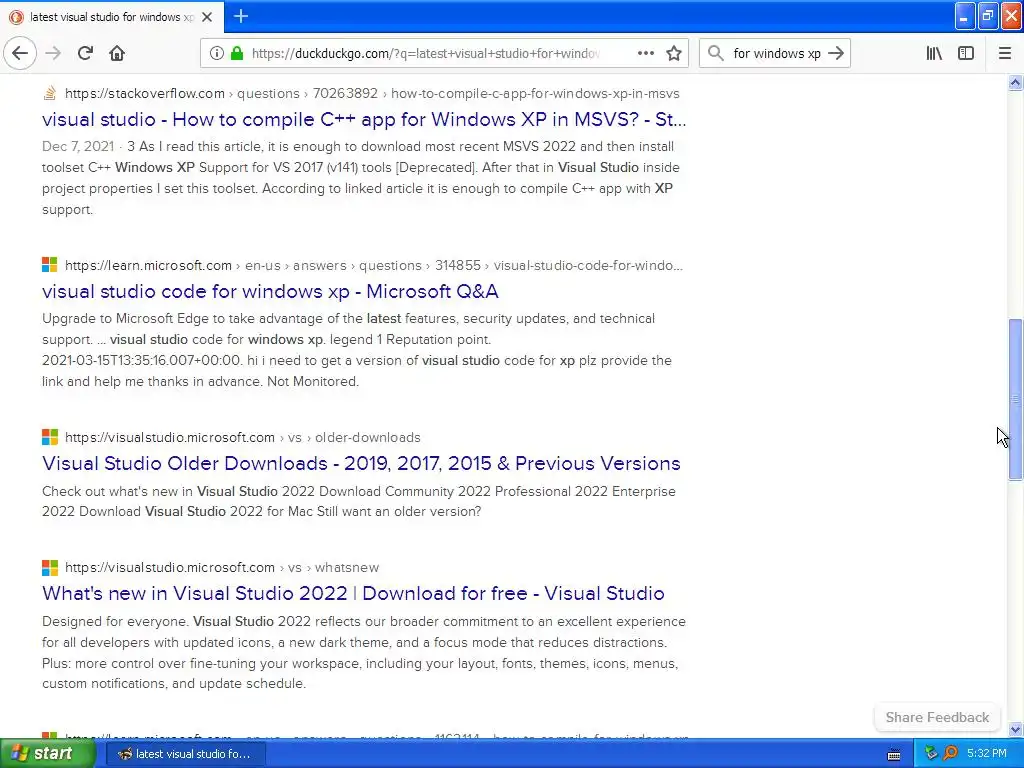
Task: Click the scrollbar up arrow
Action: pos(1015,82)
